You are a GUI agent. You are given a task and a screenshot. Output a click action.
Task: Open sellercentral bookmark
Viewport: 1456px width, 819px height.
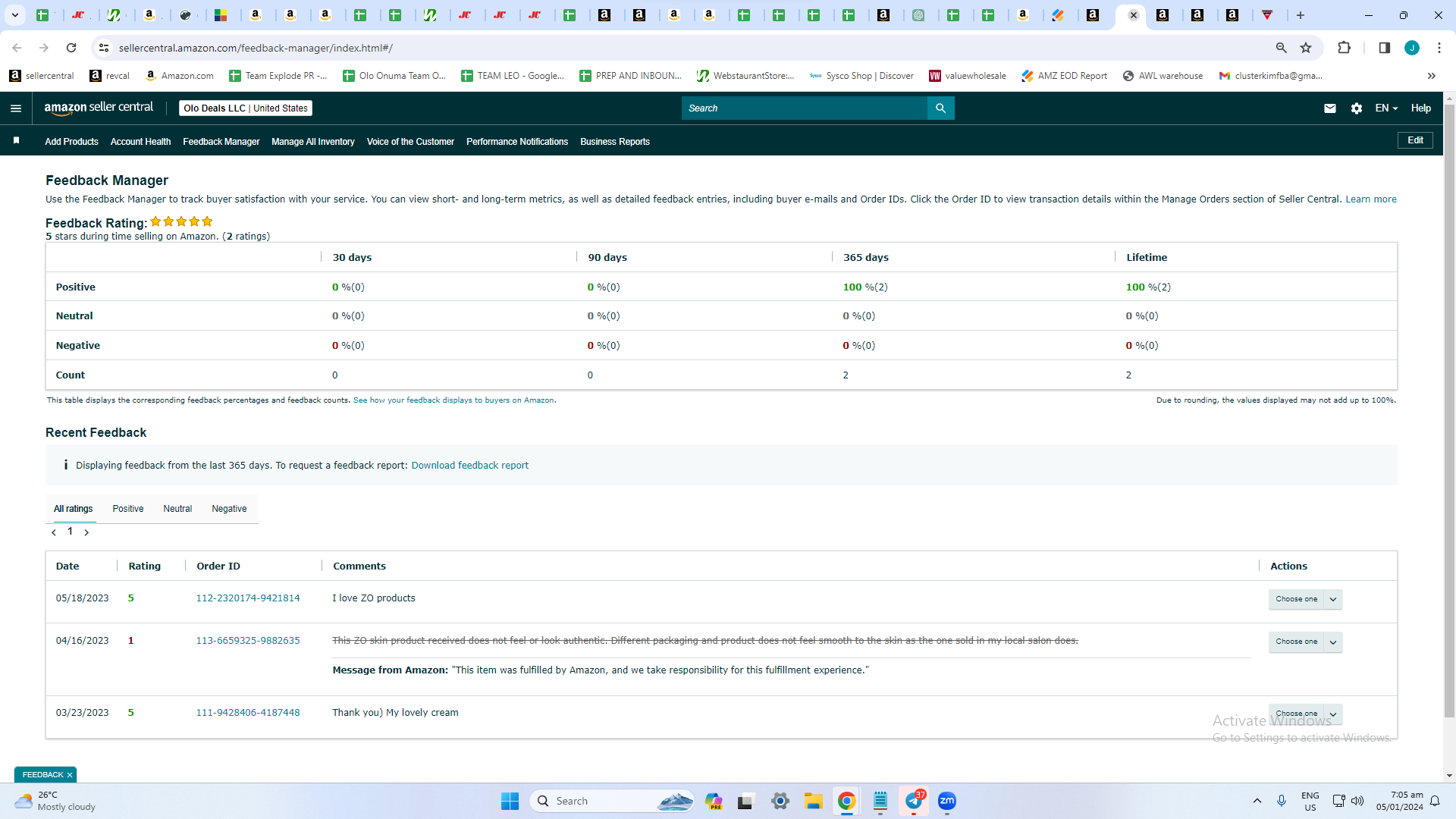[x=42, y=76]
